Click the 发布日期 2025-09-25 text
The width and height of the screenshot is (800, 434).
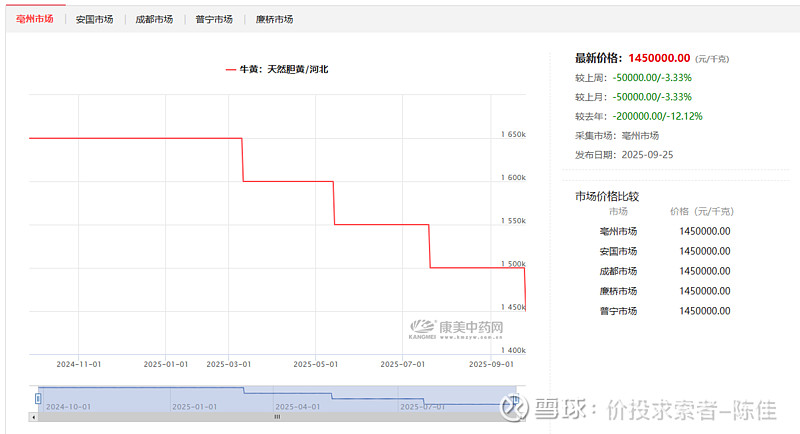pos(624,155)
